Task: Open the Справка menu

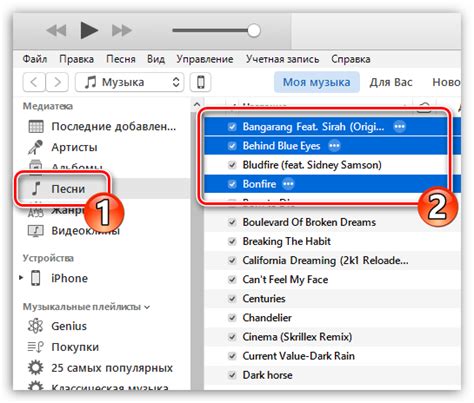Action: [x=351, y=59]
